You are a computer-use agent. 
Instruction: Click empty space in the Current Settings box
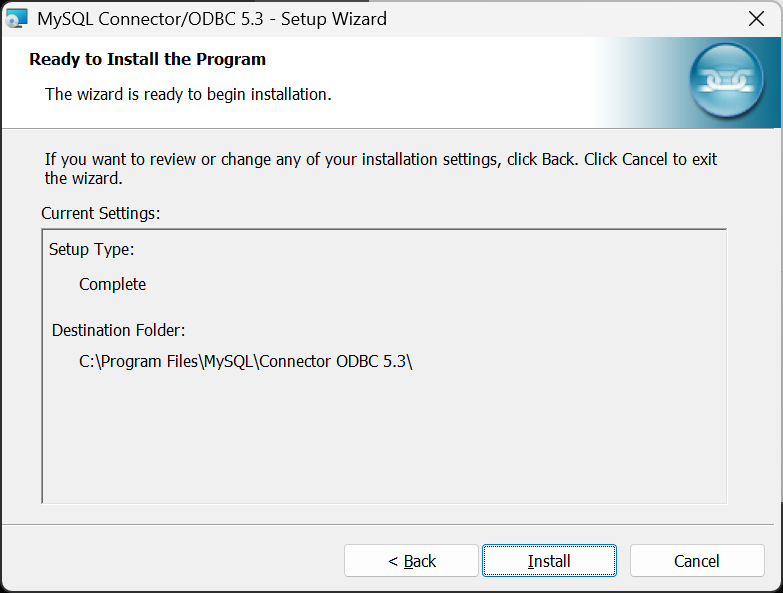[x=384, y=440]
